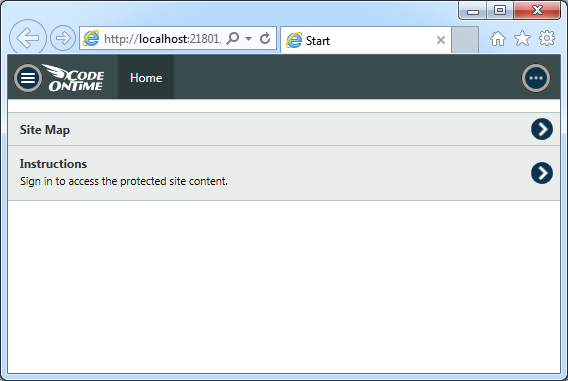Open browser Tools gear icon

547,38
